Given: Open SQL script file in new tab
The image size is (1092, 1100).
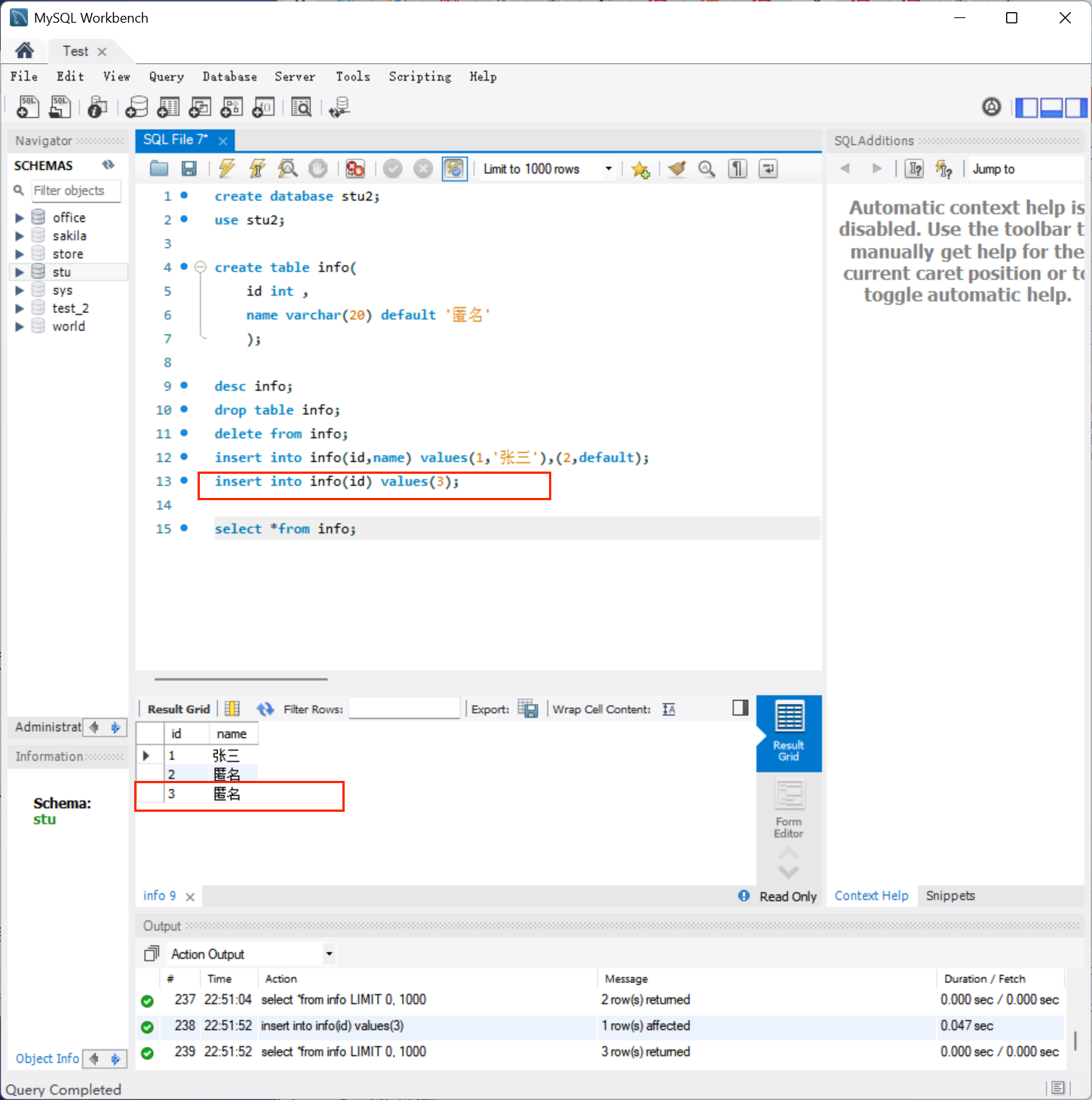Looking at the screenshot, I should 60,107.
